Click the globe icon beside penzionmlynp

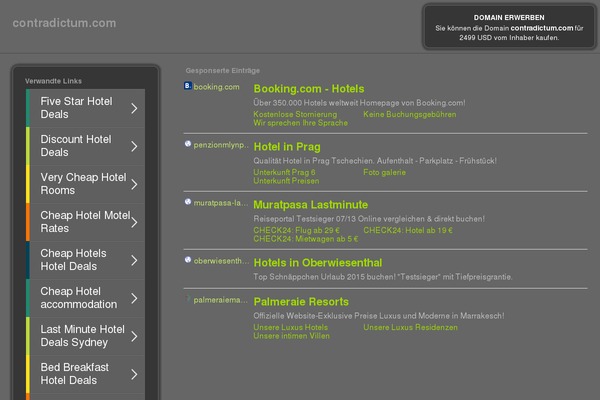pos(188,144)
